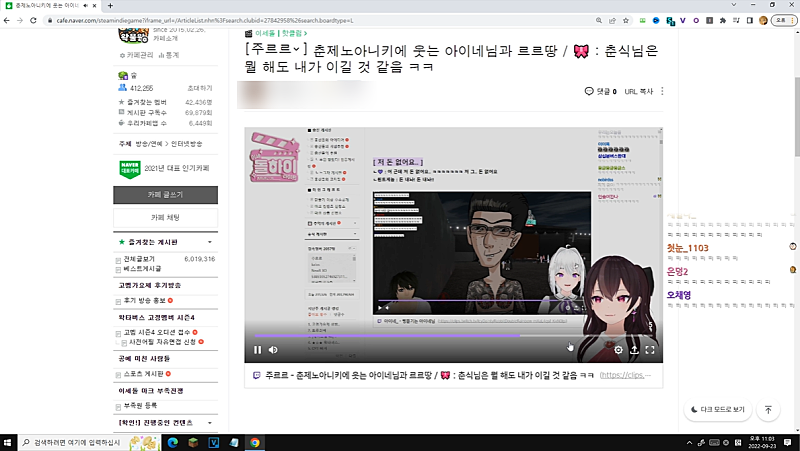800x451 pixels.
Task: Copy the post link via URL 복사
Action: click(x=639, y=91)
